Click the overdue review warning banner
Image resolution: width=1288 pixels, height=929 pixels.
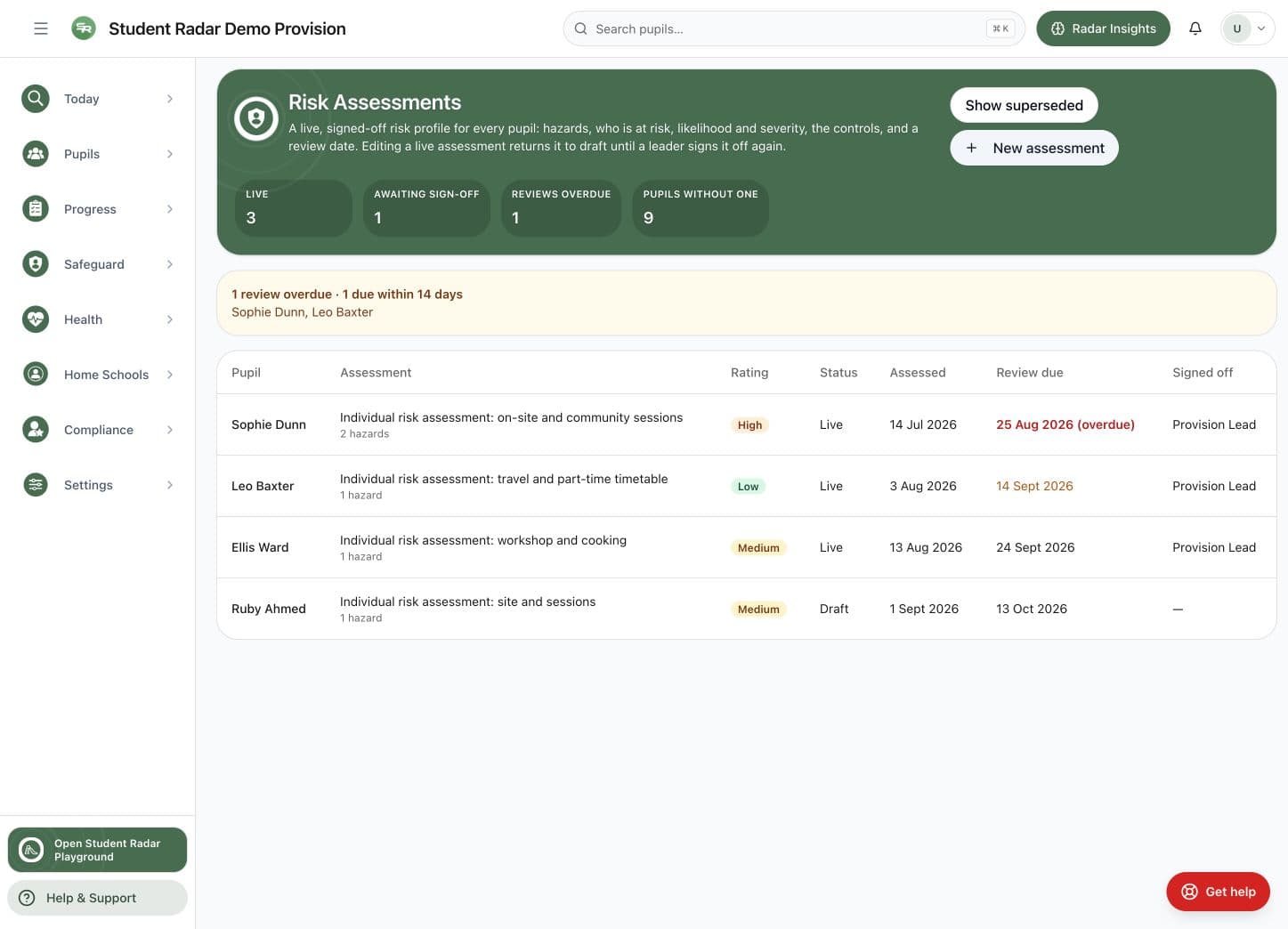747,303
